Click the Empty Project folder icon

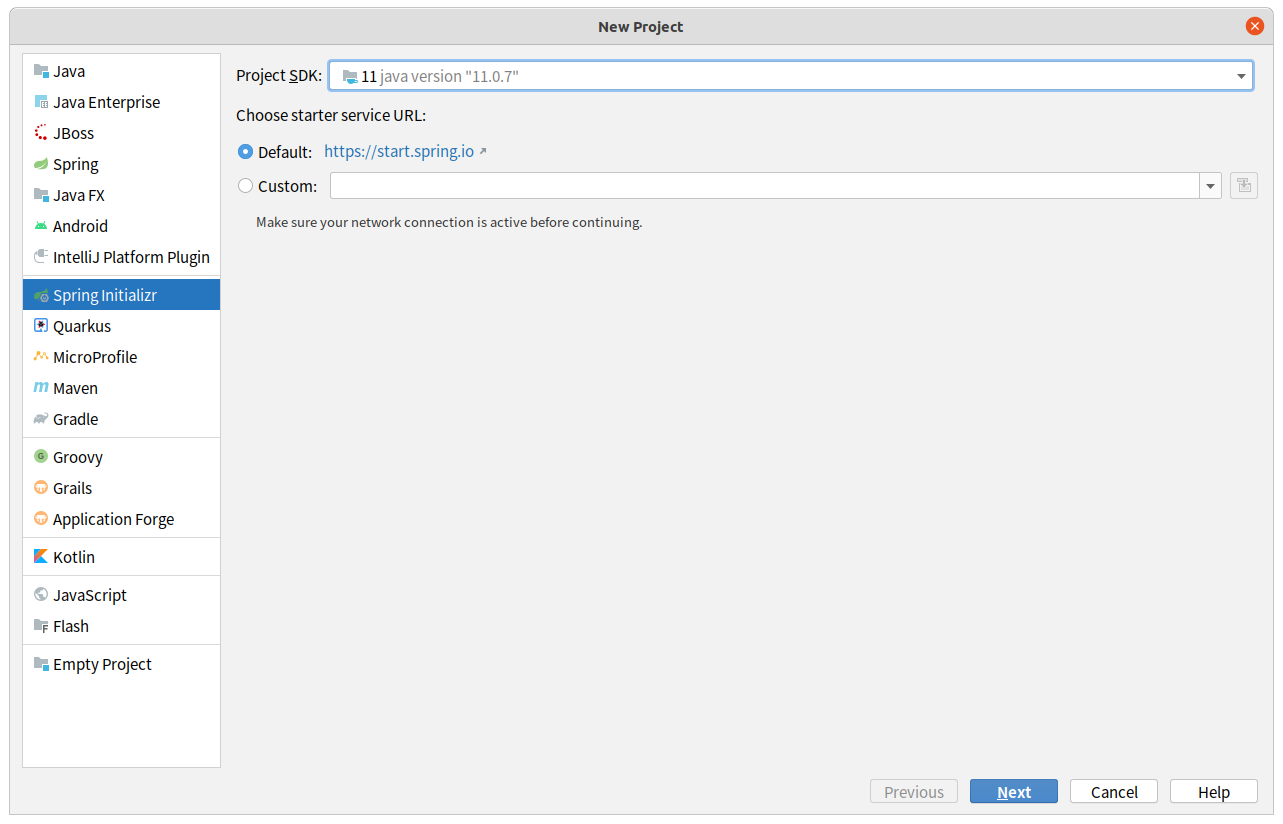point(41,664)
